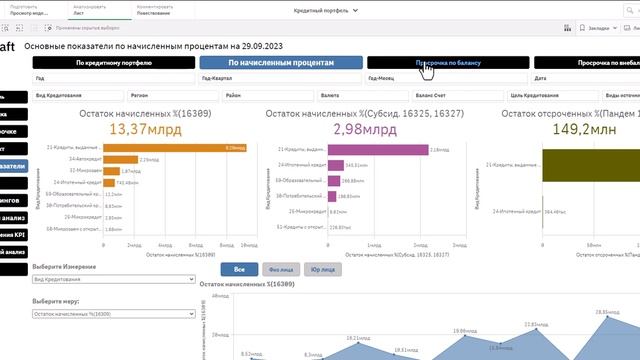Select the Физ лица filter button
This screenshot has width=640, height=360.
tap(281, 269)
